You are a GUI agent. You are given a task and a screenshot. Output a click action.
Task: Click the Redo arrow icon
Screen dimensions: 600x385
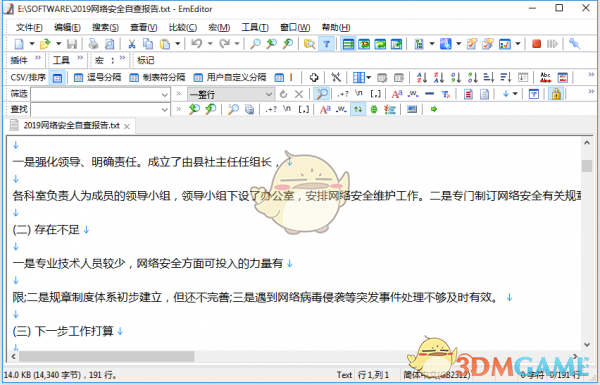[224, 44]
